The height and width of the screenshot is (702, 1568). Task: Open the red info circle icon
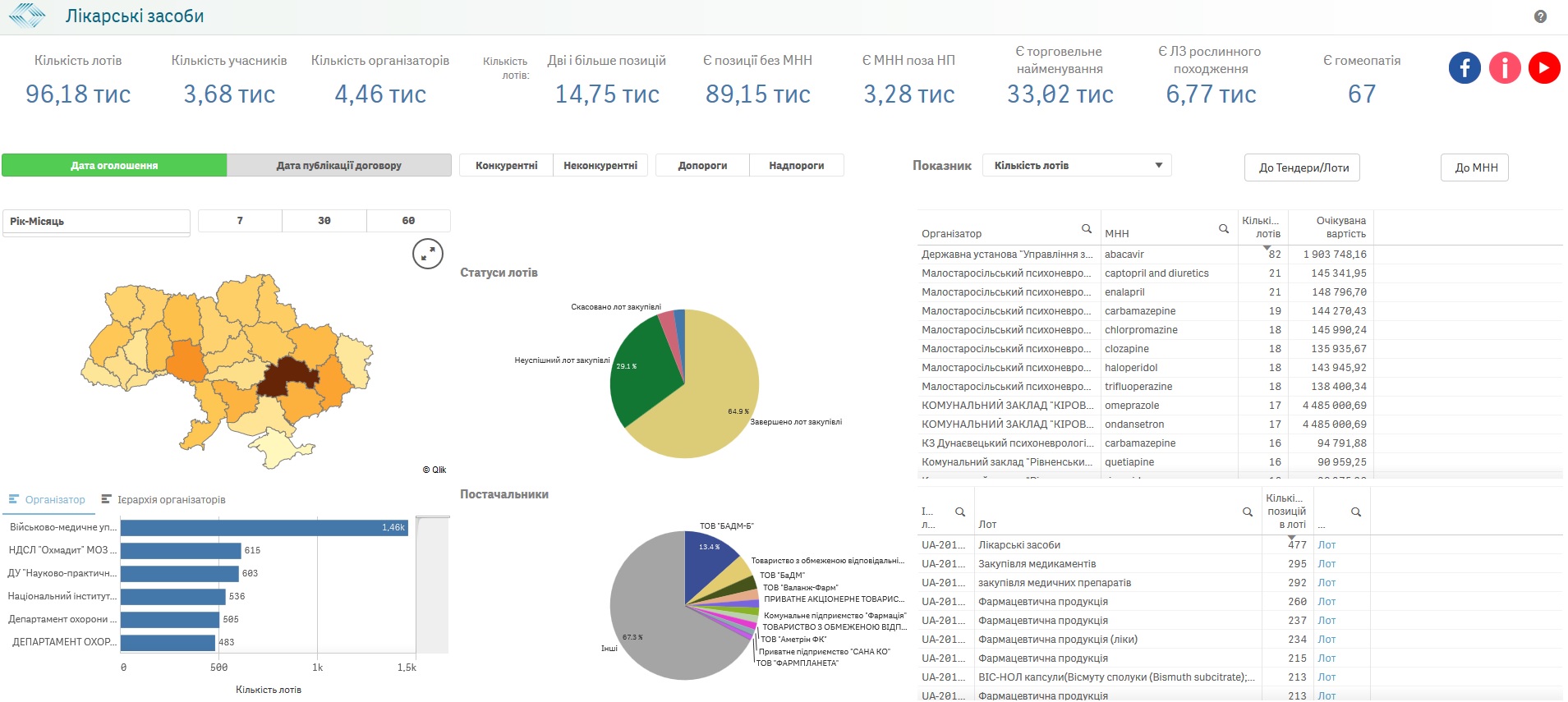[1505, 67]
